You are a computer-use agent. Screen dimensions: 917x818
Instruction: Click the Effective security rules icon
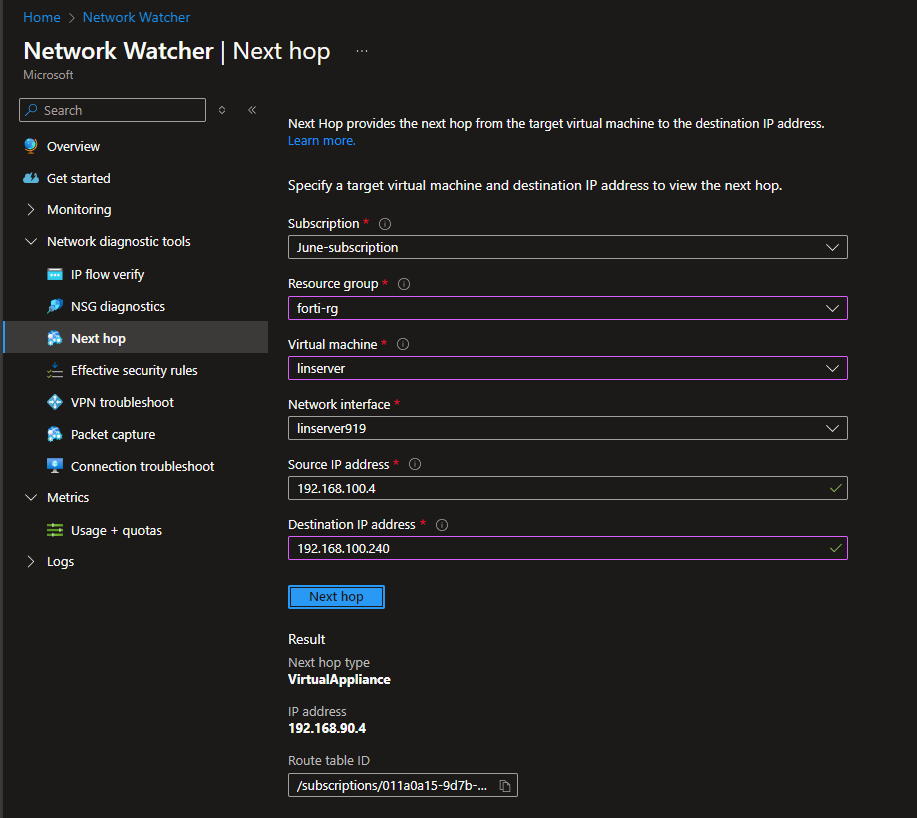pos(55,371)
